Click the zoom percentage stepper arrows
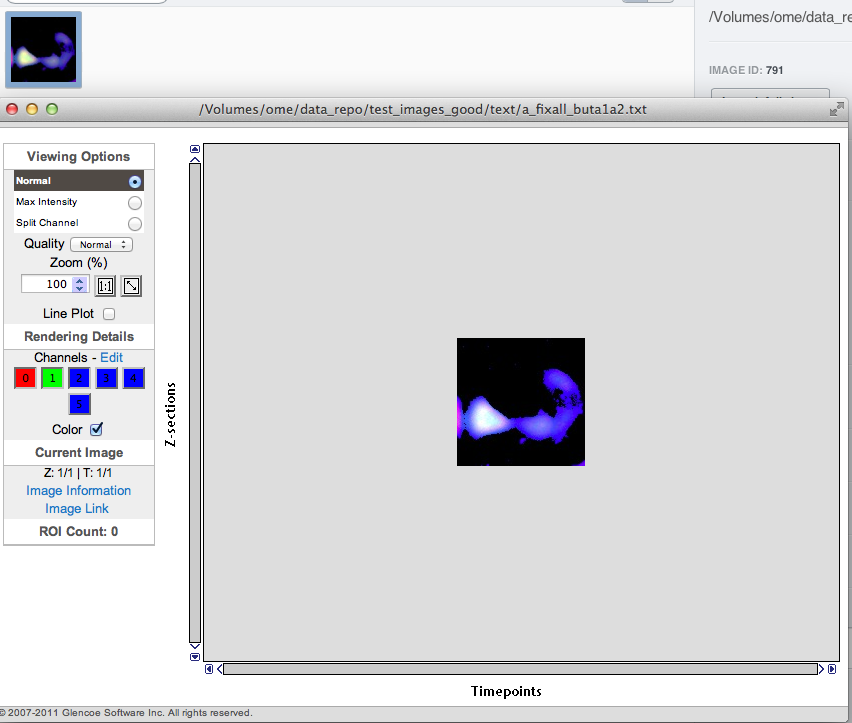 click(80, 285)
